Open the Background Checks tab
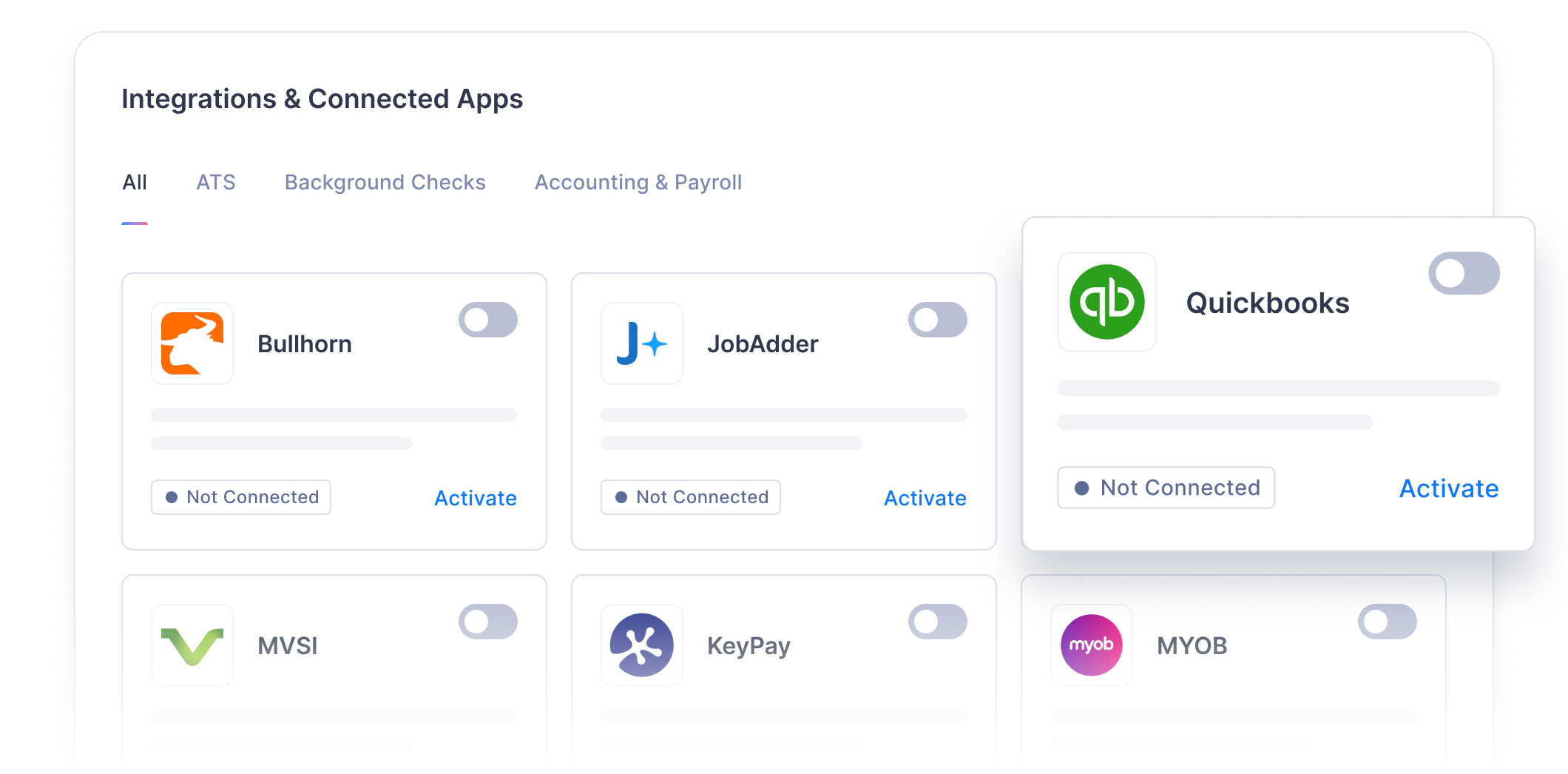Viewport: 1568px width, 774px height. point(385,182)
